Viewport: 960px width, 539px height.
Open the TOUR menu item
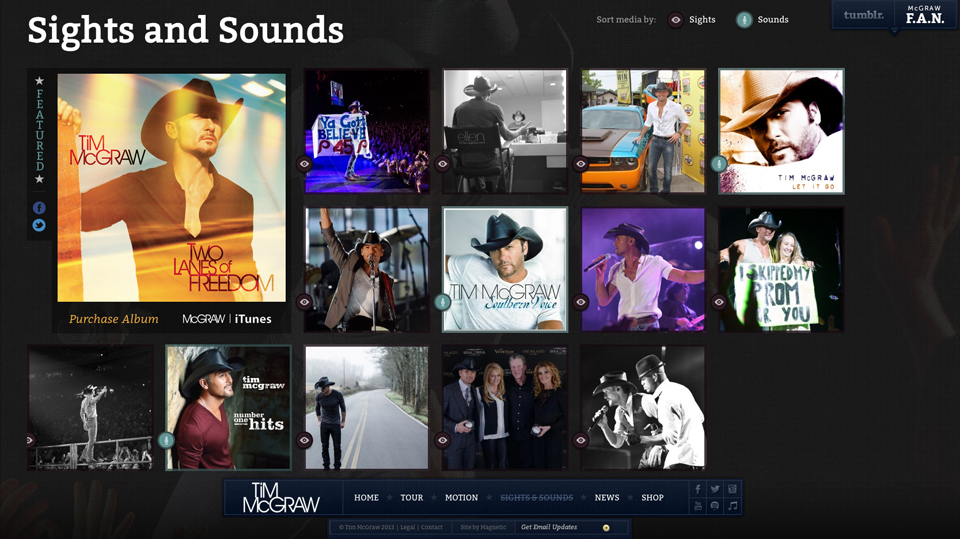[x=411, y=498]
